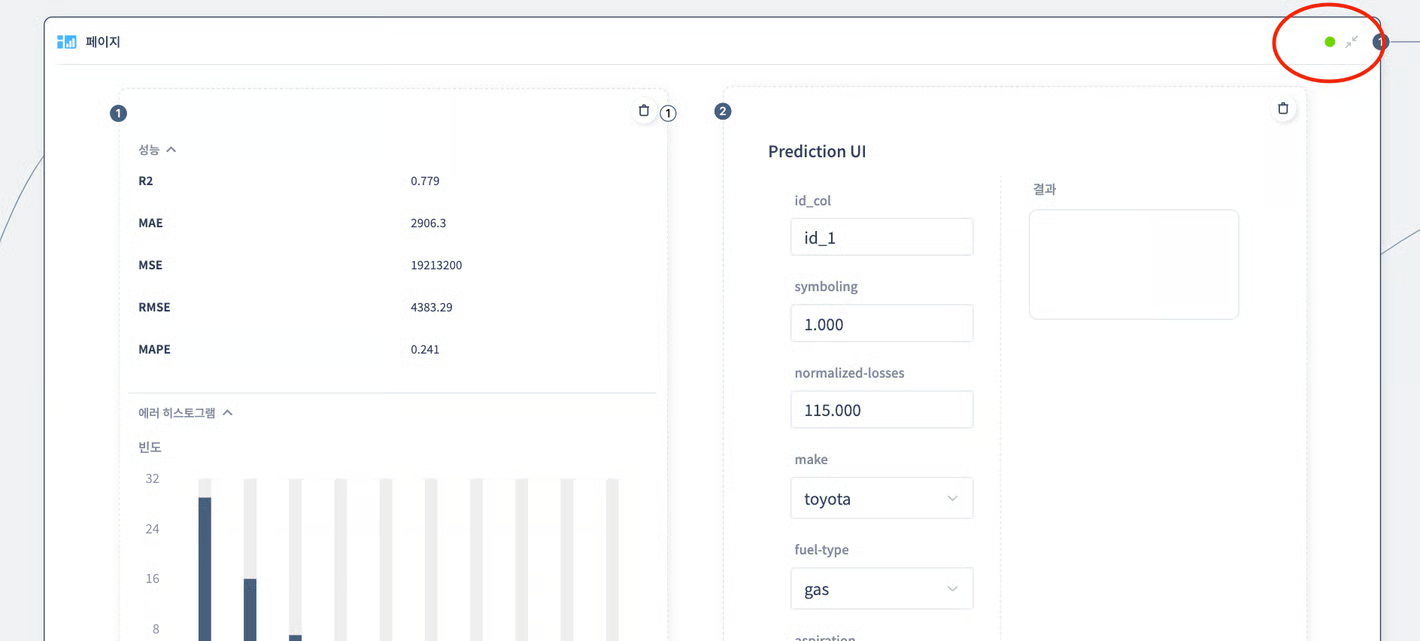Delete the performance panel with its trash icon
Viewport: 1420px width, 641px height.
tap(644, 111)
